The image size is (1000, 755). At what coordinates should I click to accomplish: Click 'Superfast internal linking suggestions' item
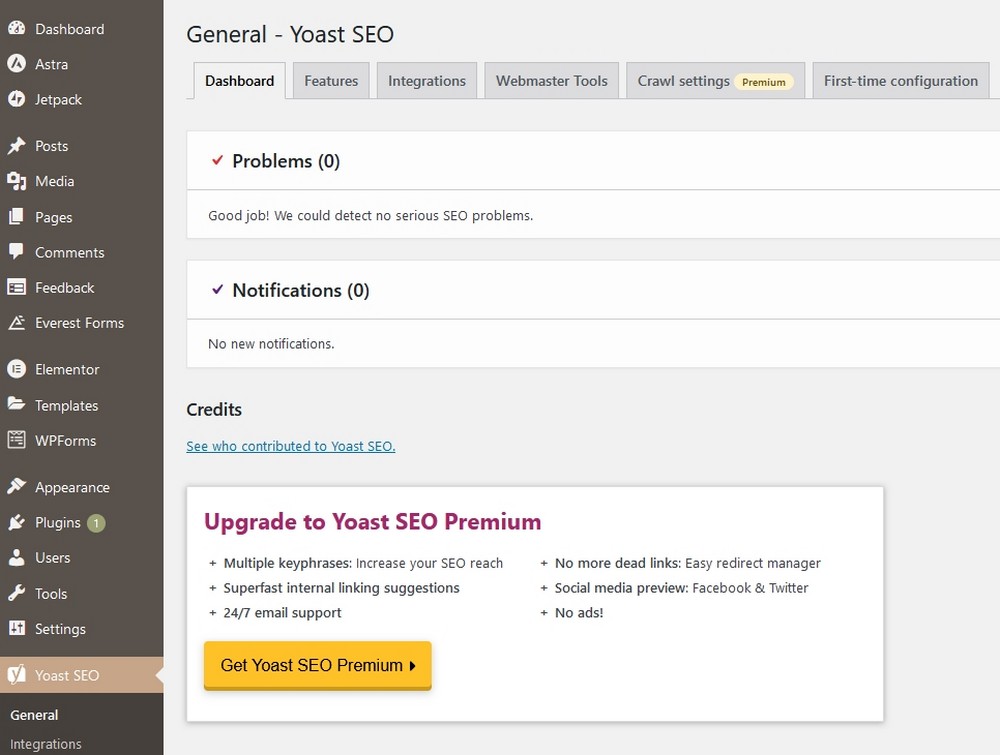tap(341, 588)
